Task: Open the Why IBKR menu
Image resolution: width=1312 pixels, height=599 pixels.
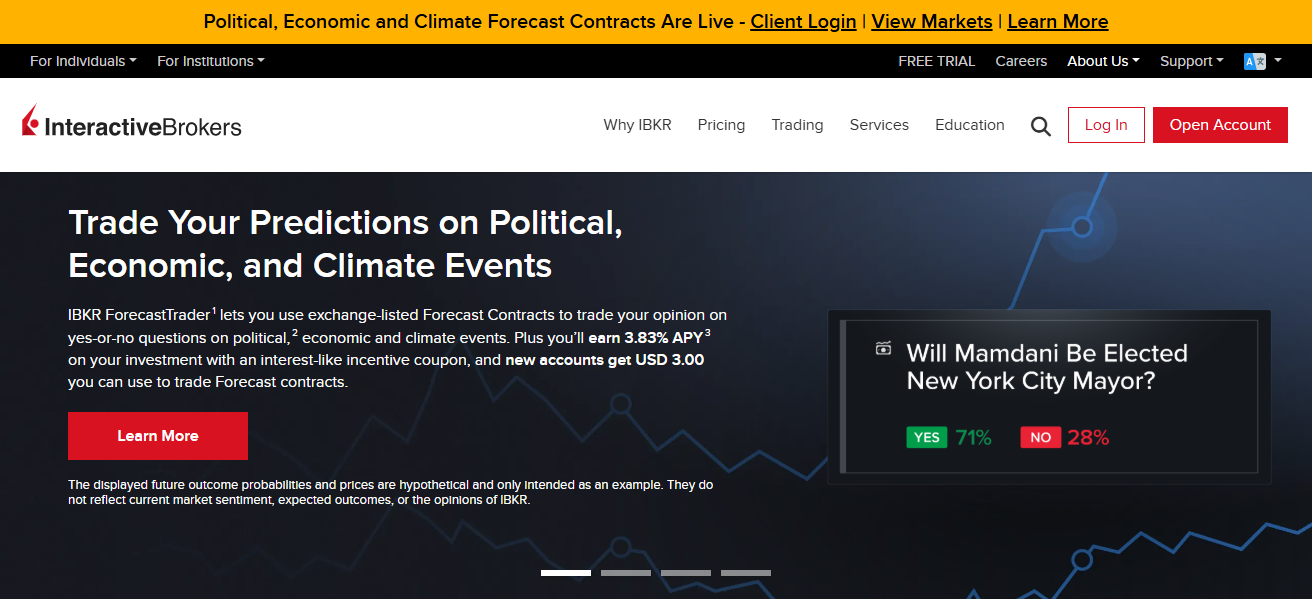Action: (x=637, y=125)
